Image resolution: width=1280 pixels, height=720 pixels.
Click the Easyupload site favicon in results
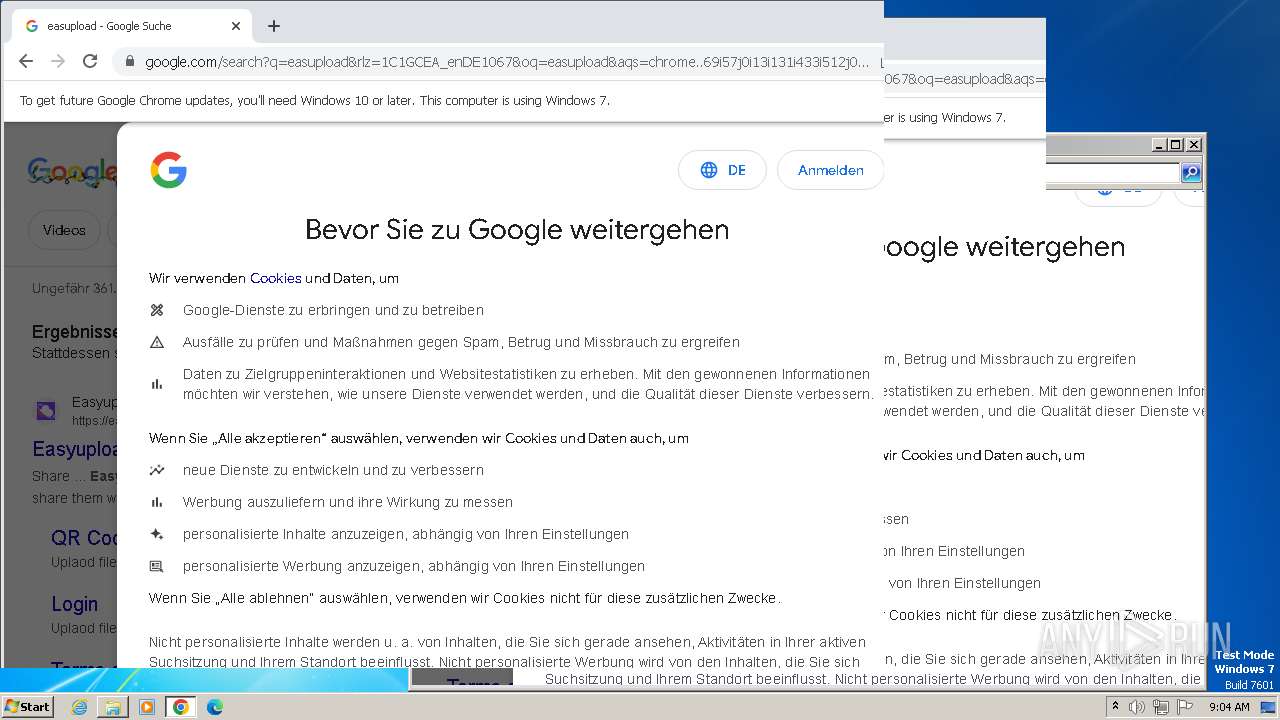point(46,410)
